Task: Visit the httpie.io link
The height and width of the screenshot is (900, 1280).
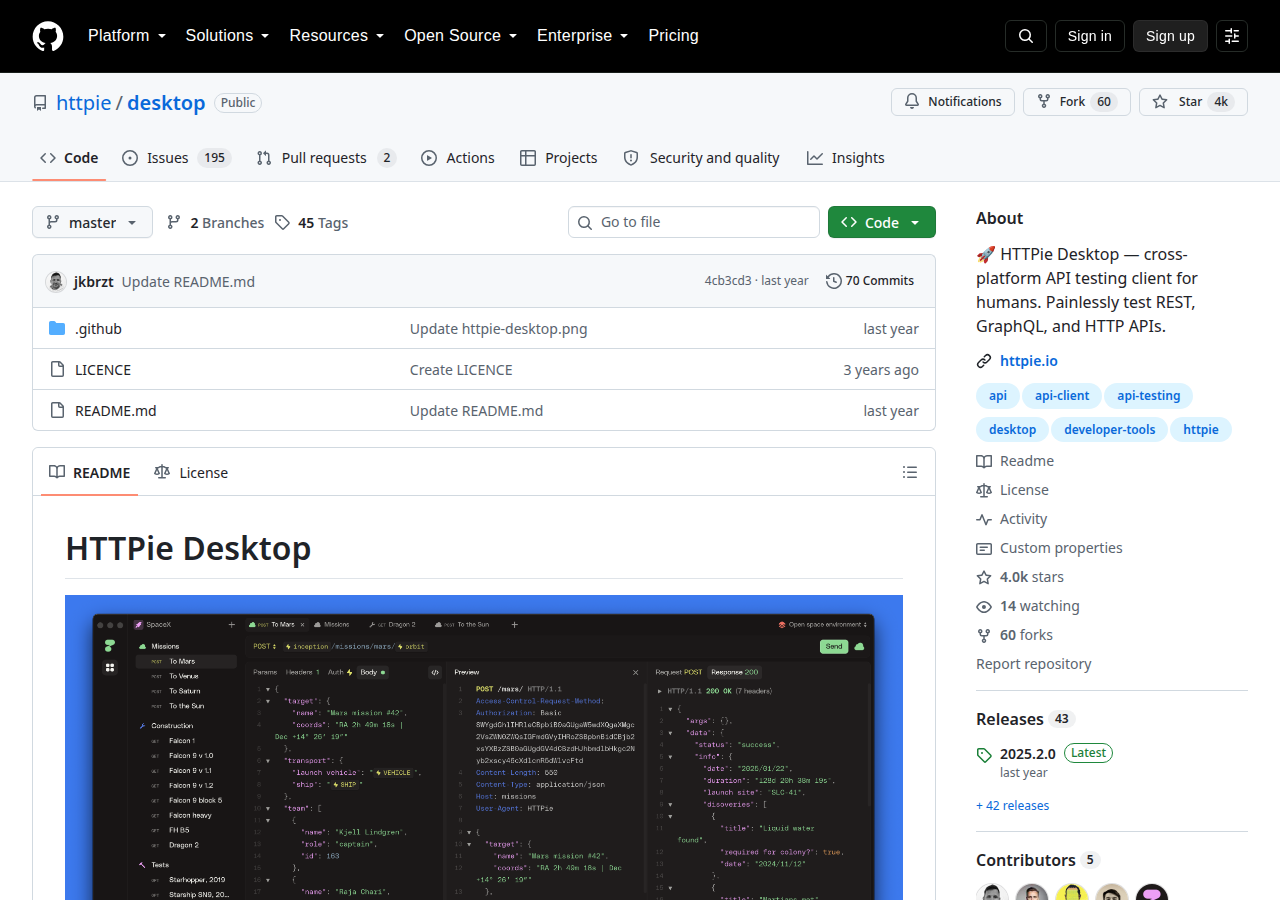Action: 1028,361
